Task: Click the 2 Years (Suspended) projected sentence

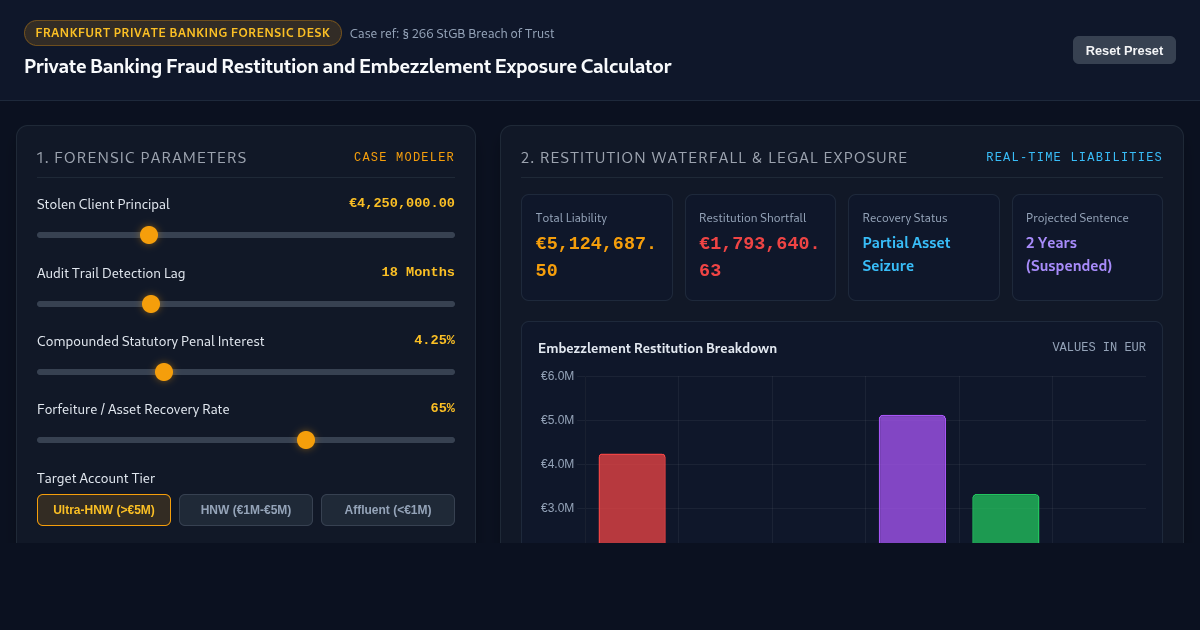Action: click(1069, 254)
